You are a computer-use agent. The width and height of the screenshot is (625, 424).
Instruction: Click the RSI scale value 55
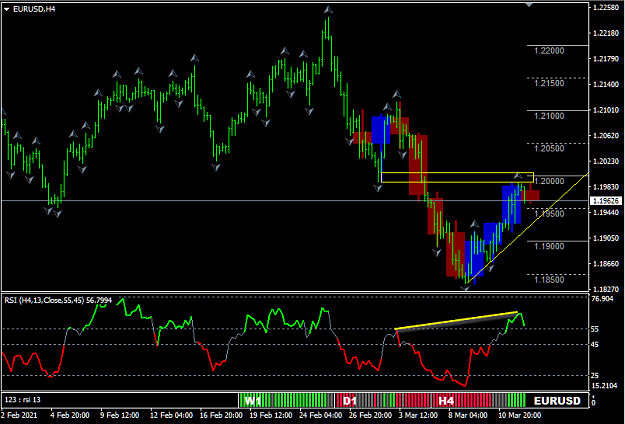click(x=597, y=329)
